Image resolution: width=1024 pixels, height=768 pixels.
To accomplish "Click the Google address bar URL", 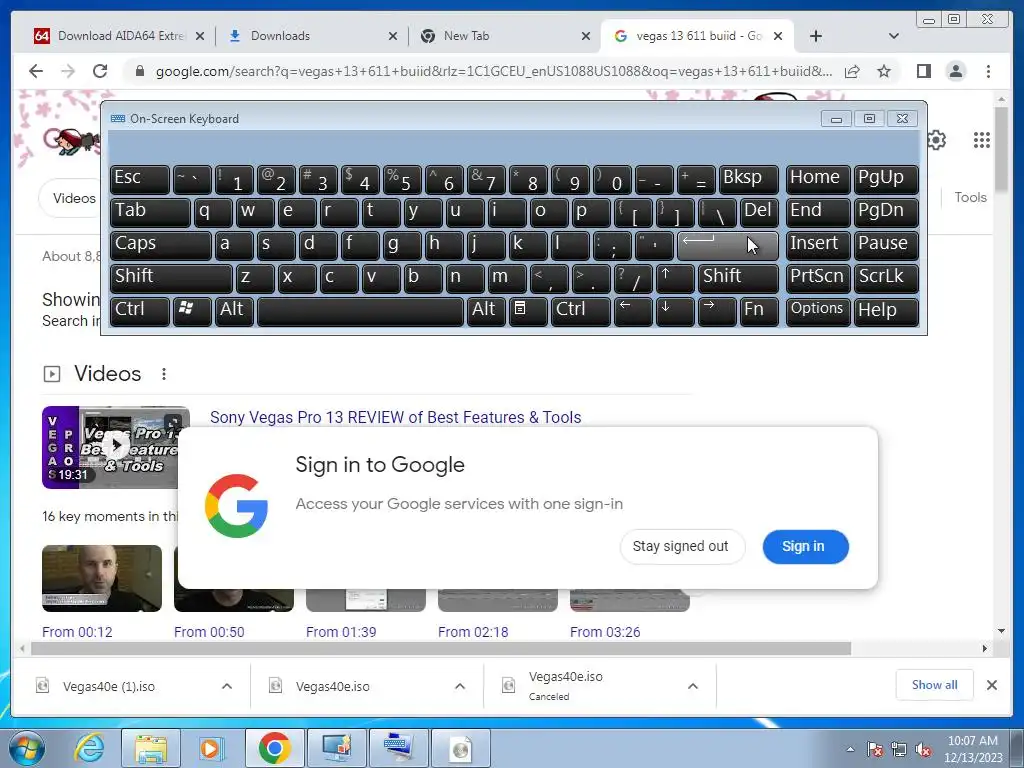I will pyautogui.click(x=494, y=71).
